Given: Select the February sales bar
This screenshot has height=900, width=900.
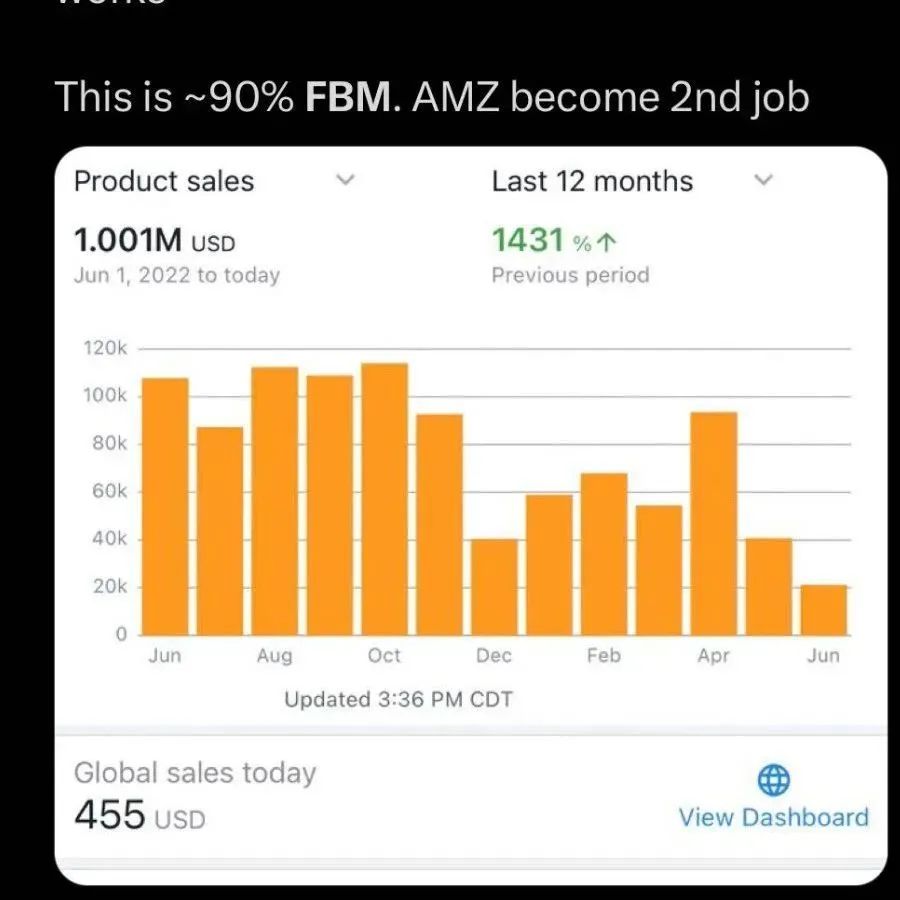Looking at the screenshot, I should 604,553.
